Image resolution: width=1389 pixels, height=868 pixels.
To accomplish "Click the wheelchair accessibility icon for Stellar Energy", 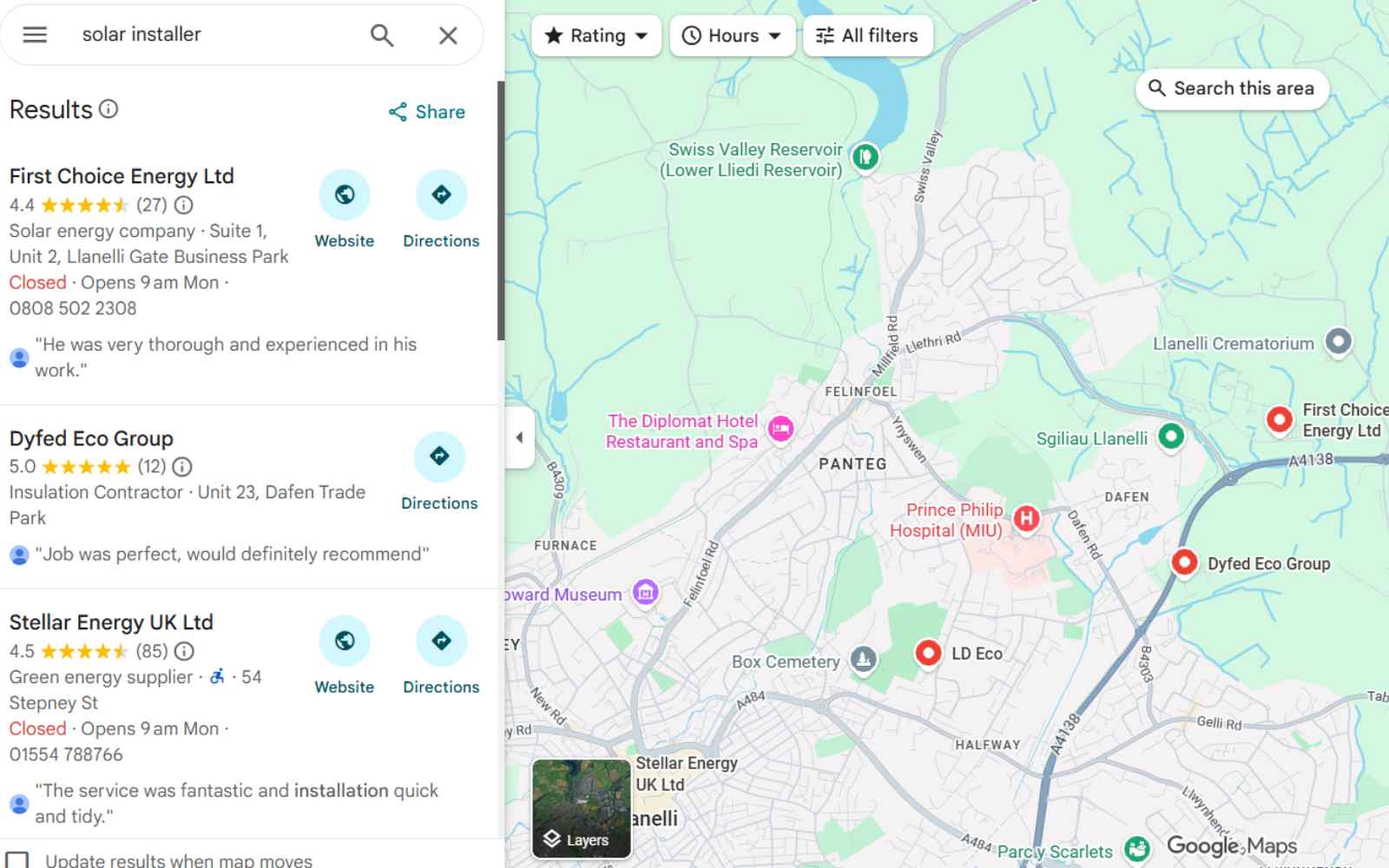I will coord(219,676).
